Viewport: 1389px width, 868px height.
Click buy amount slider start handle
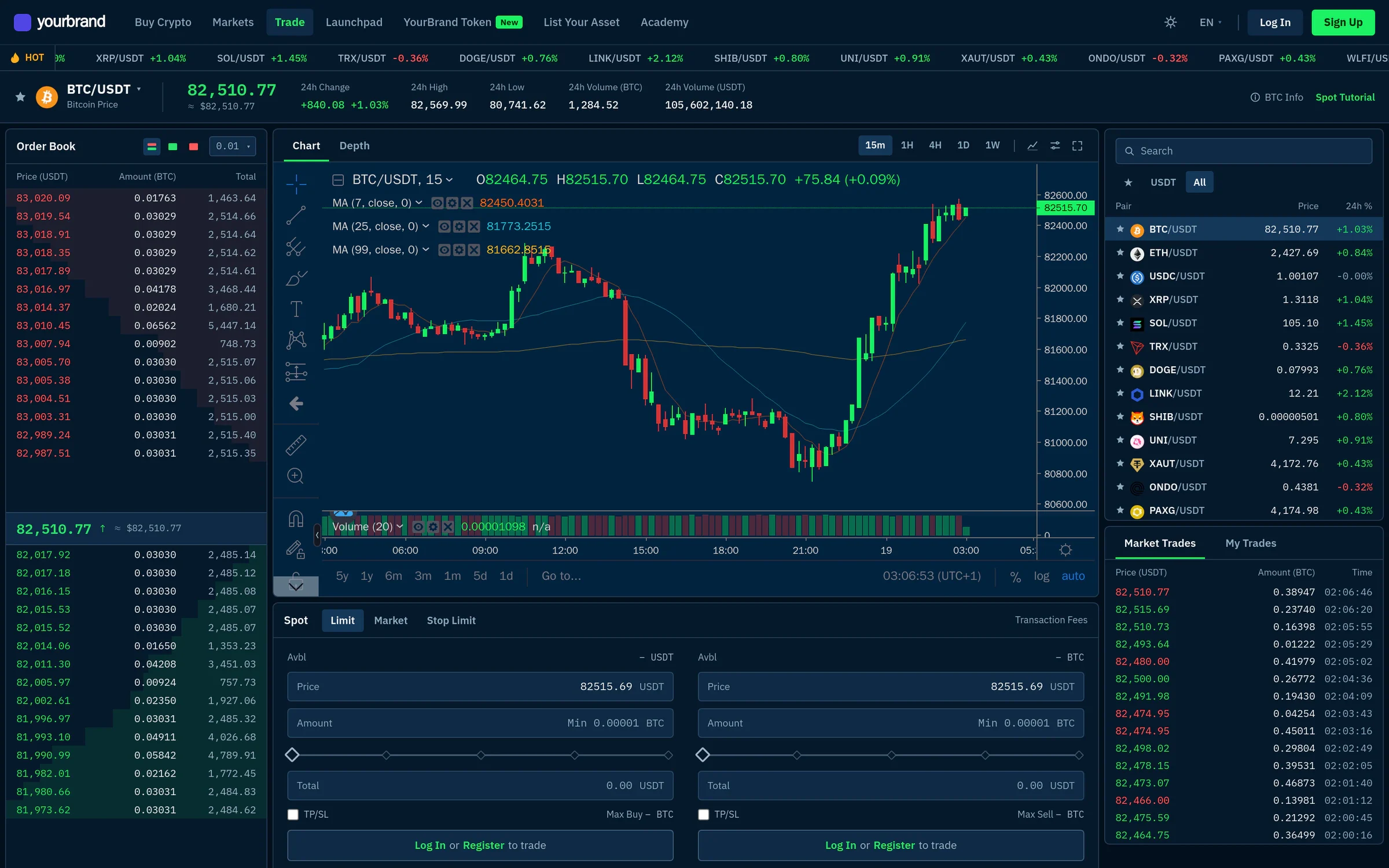pyautogui.click(x=292, y=755)
